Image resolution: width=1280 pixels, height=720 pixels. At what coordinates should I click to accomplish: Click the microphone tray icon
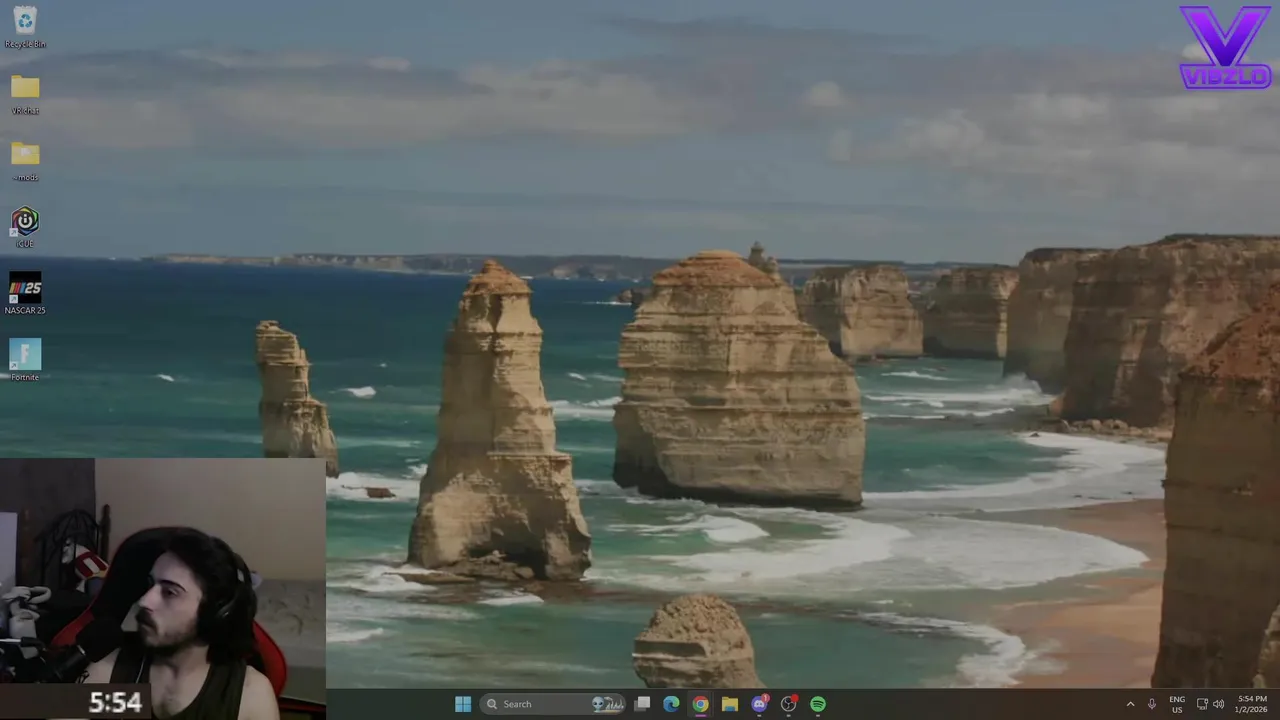point(1152,704)
